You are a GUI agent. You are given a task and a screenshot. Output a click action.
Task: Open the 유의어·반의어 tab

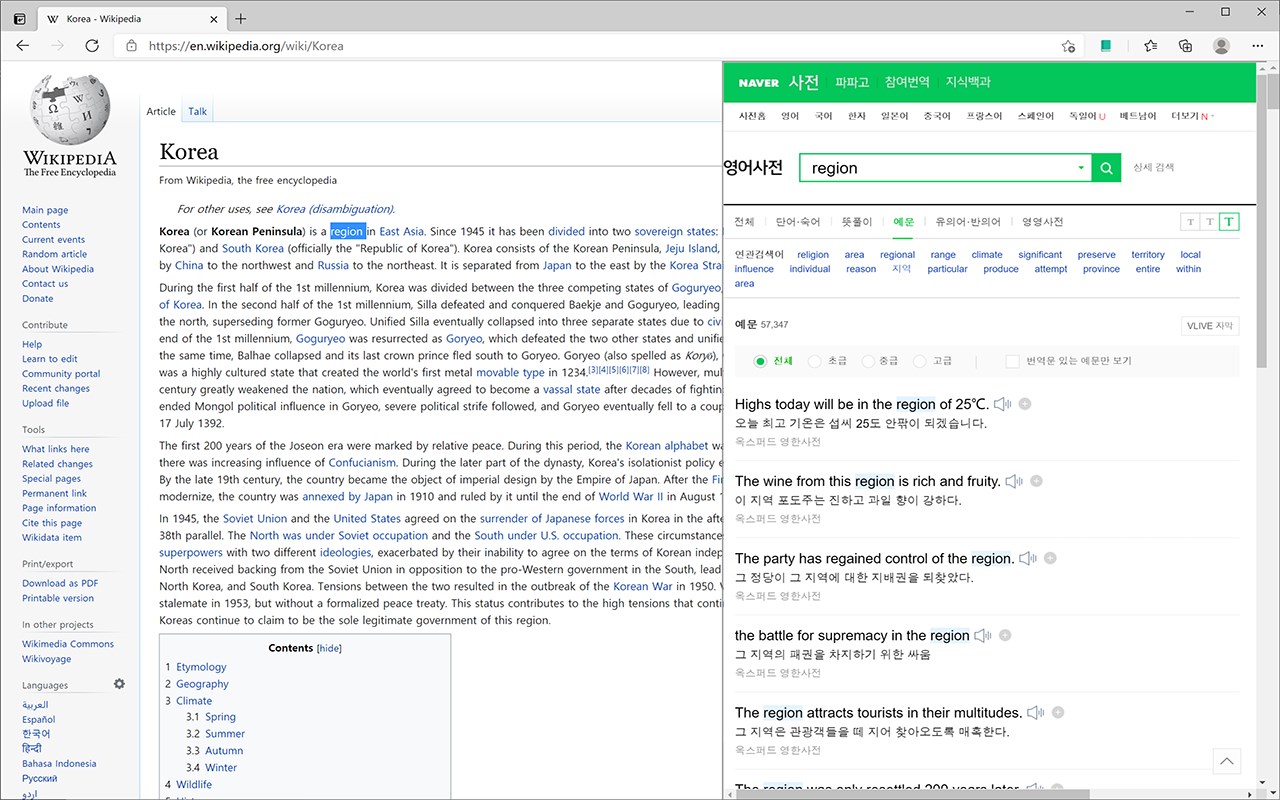click(967, 222)
